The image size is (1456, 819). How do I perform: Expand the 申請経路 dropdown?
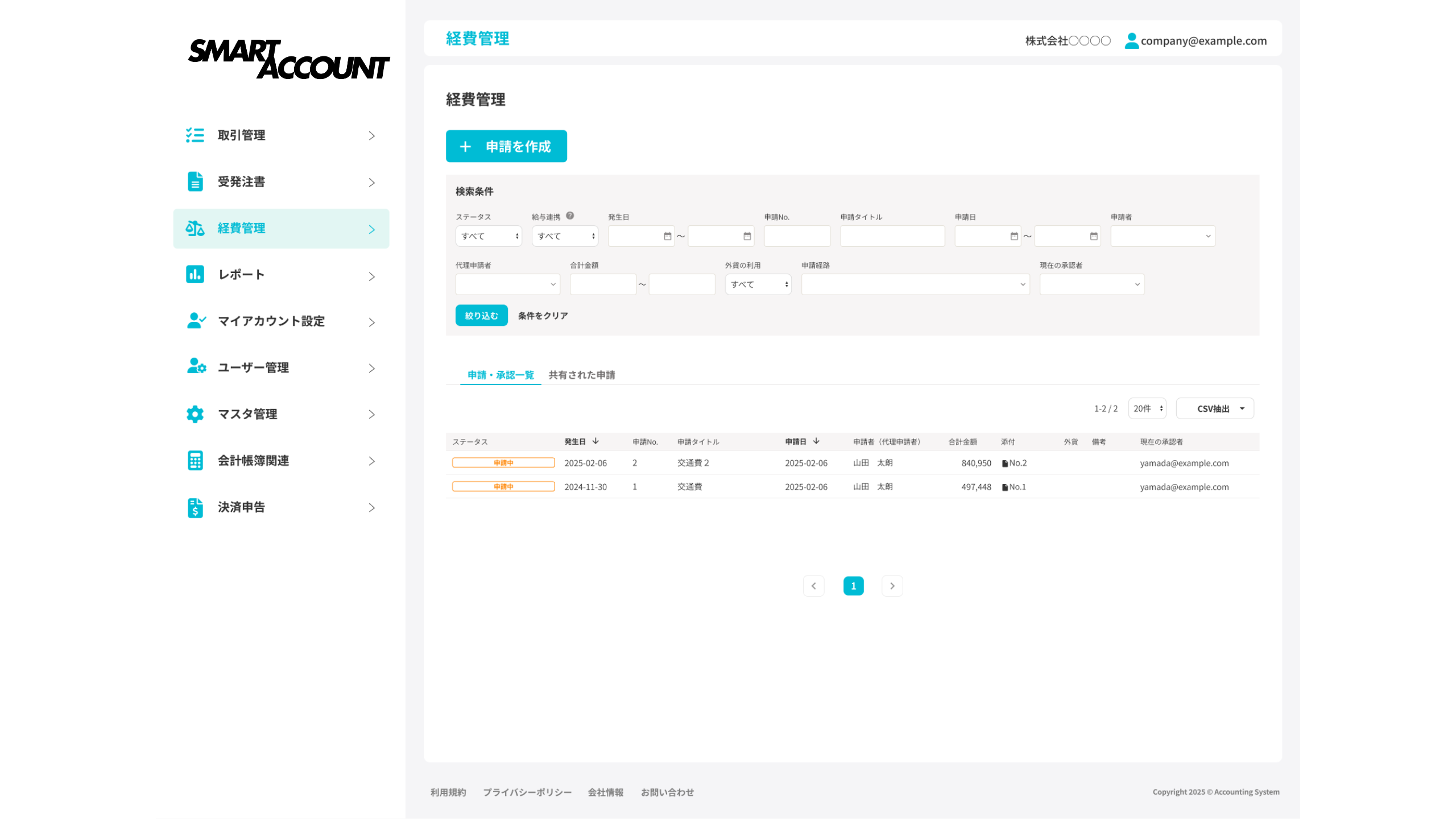click(x=915, y=284)
